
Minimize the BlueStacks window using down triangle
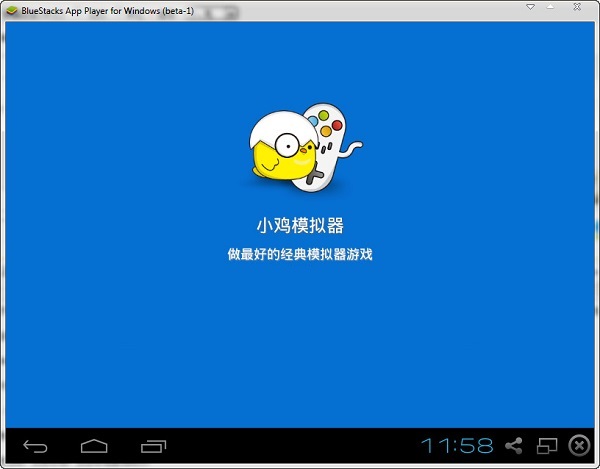(530, 7)
